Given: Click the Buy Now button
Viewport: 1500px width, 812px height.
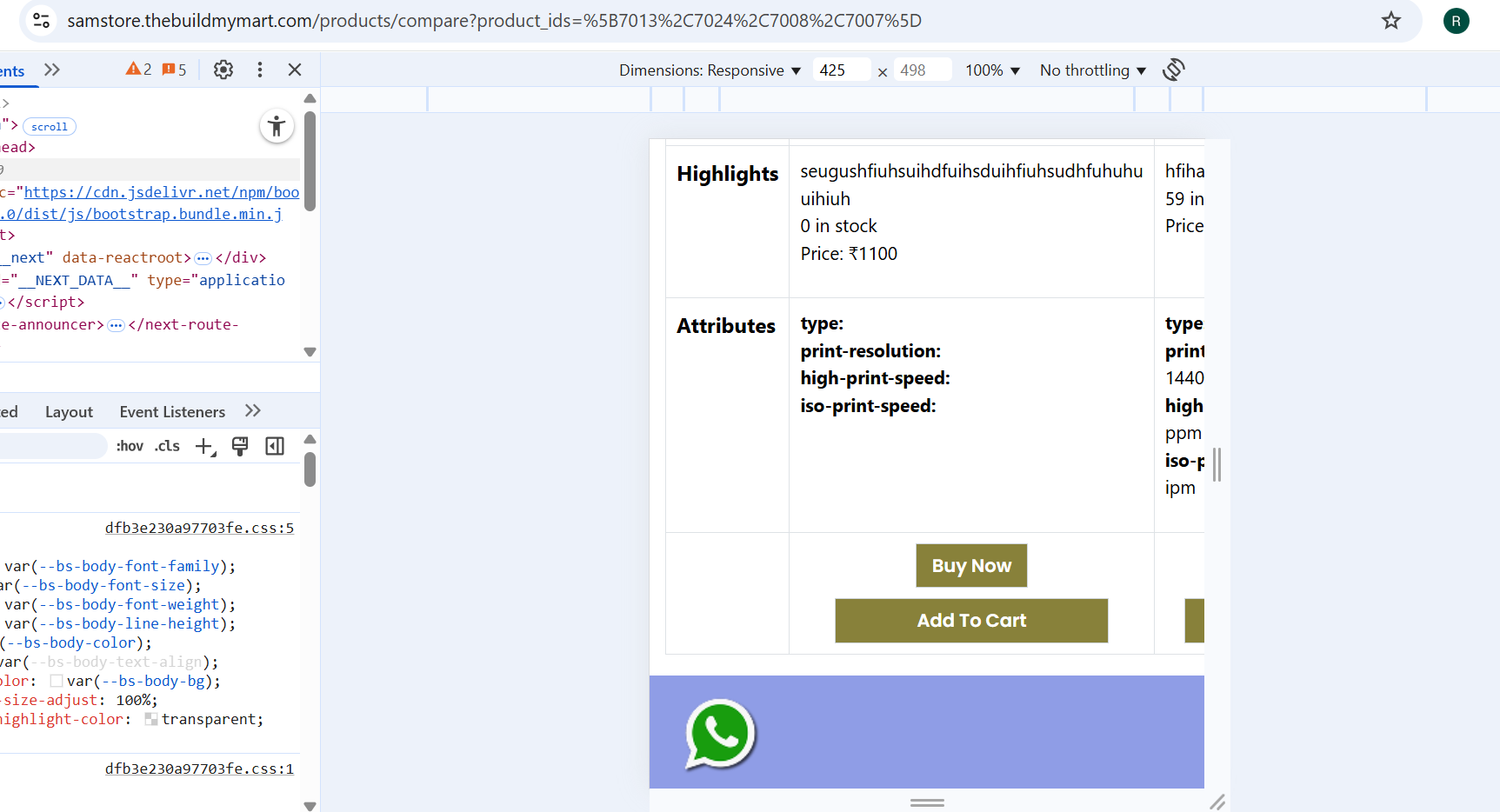Looking at the screenshot, I should point(971,566).
